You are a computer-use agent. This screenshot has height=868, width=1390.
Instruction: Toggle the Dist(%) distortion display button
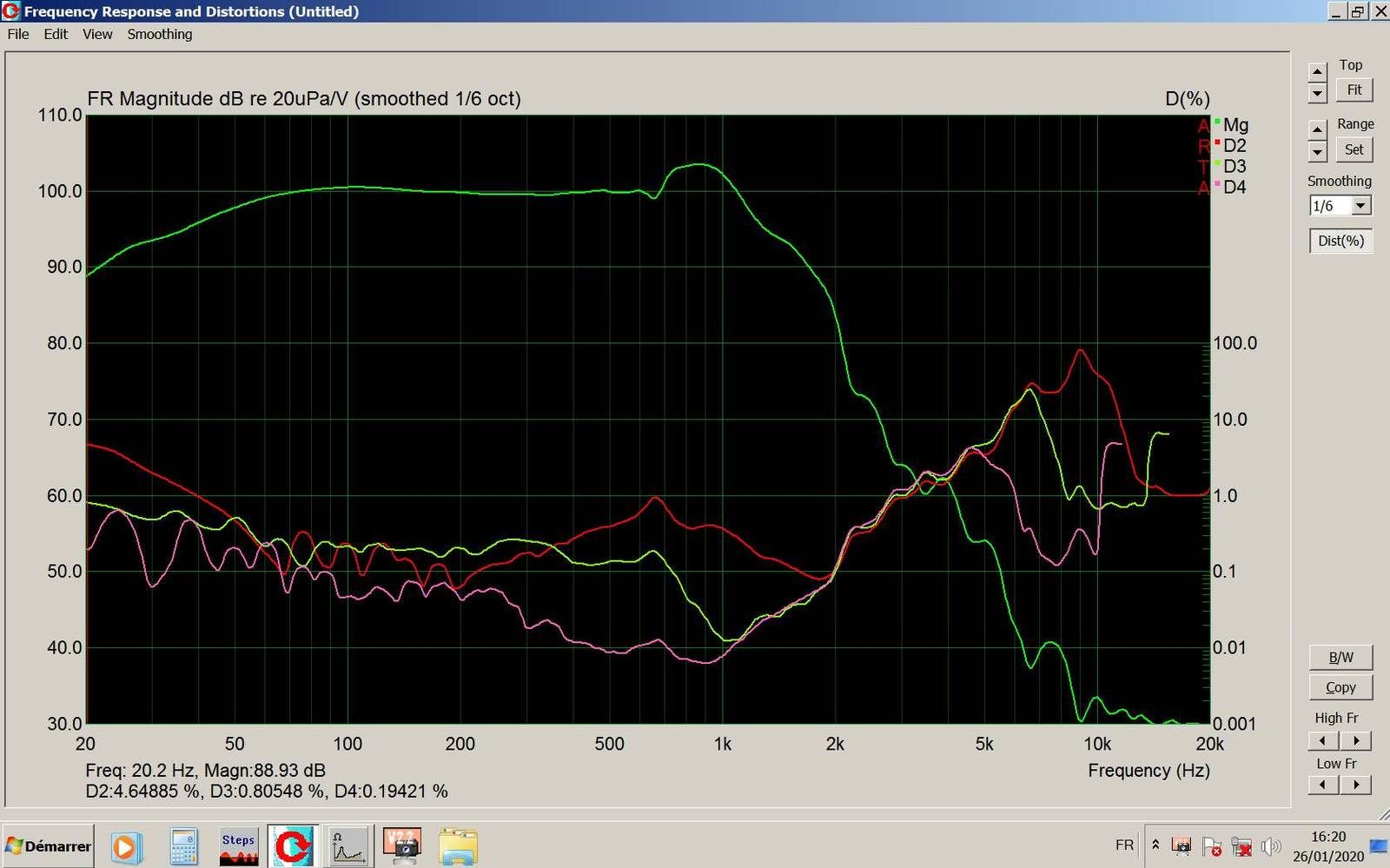pos(1340,241)
